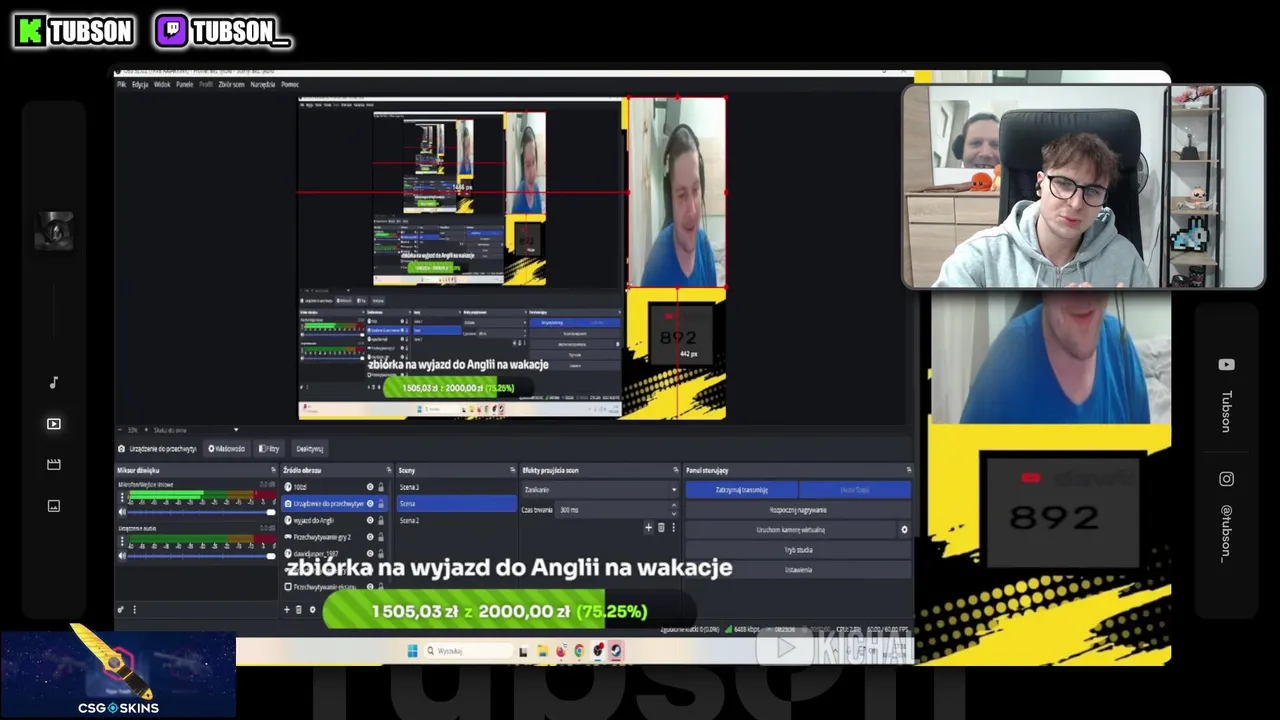Viewport: 1280px width, 720px height.
Task: Toggle lock on the 100zl source
Action: tap(381, 487)
